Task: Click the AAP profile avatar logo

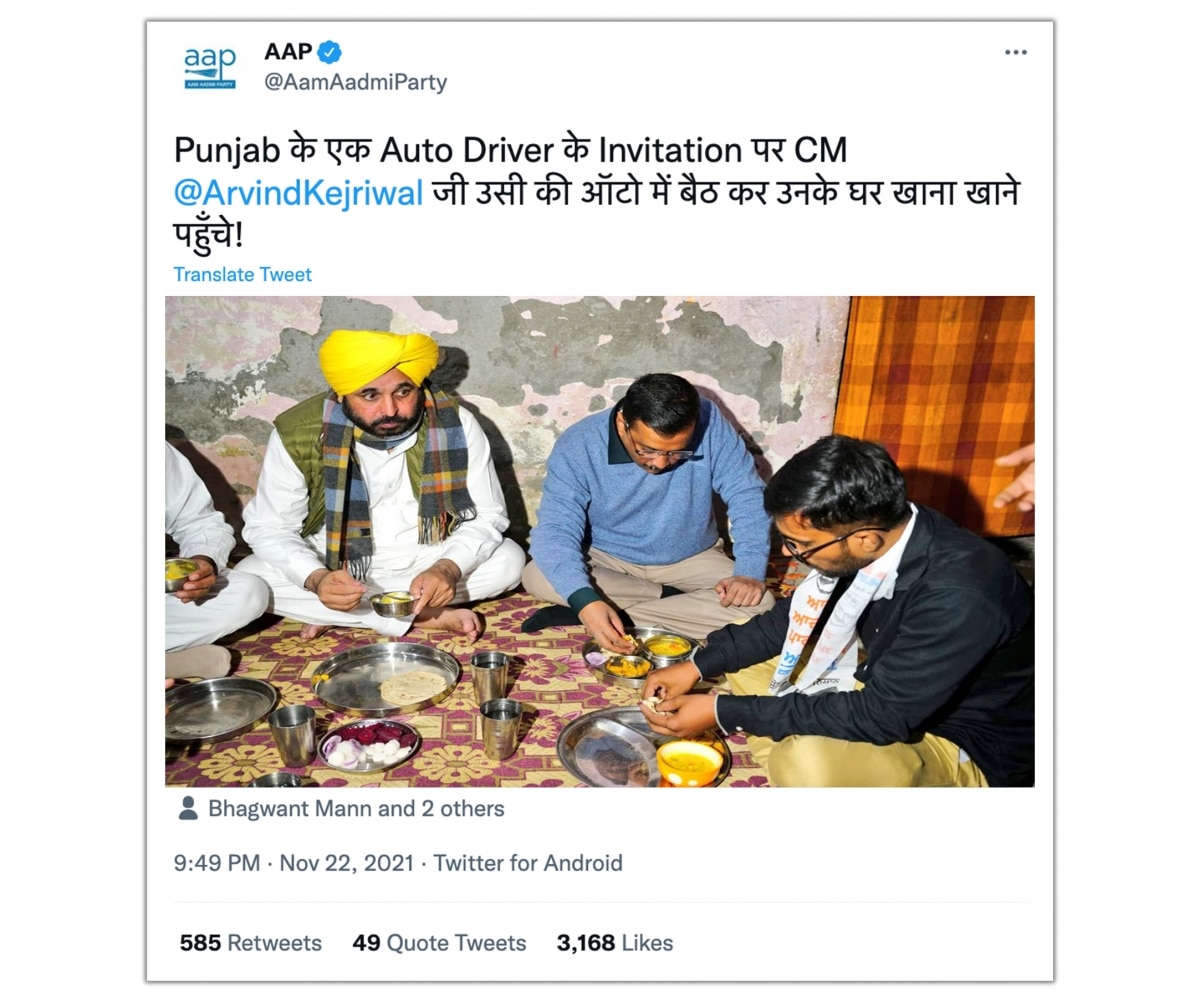Action: coord(210,67)
